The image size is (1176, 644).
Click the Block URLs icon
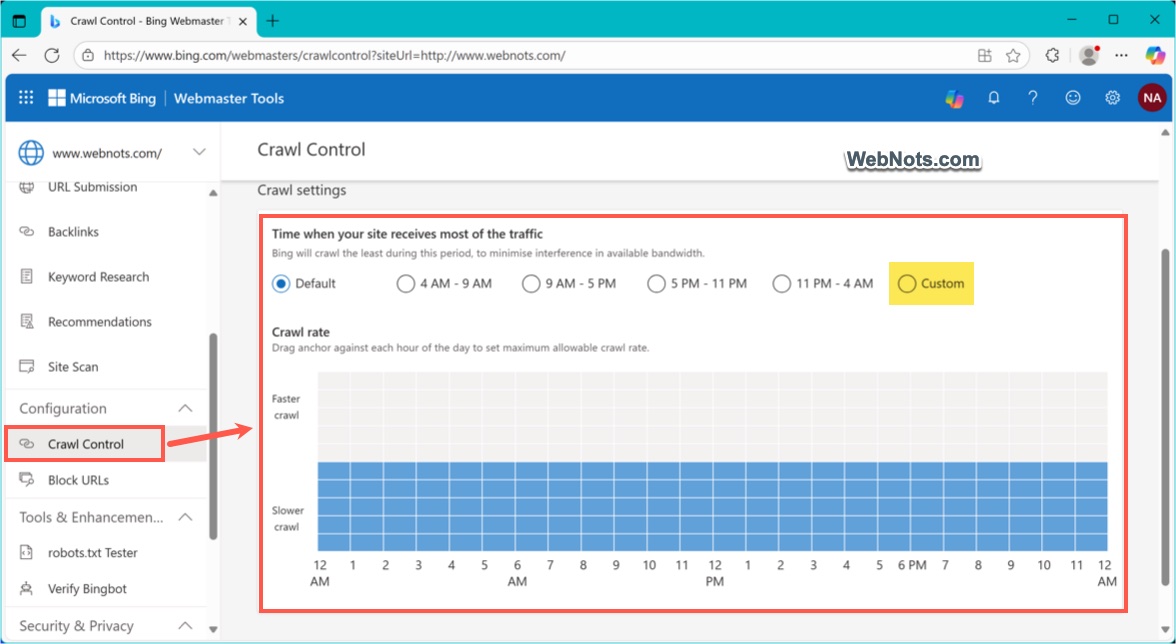click(27, 479)
